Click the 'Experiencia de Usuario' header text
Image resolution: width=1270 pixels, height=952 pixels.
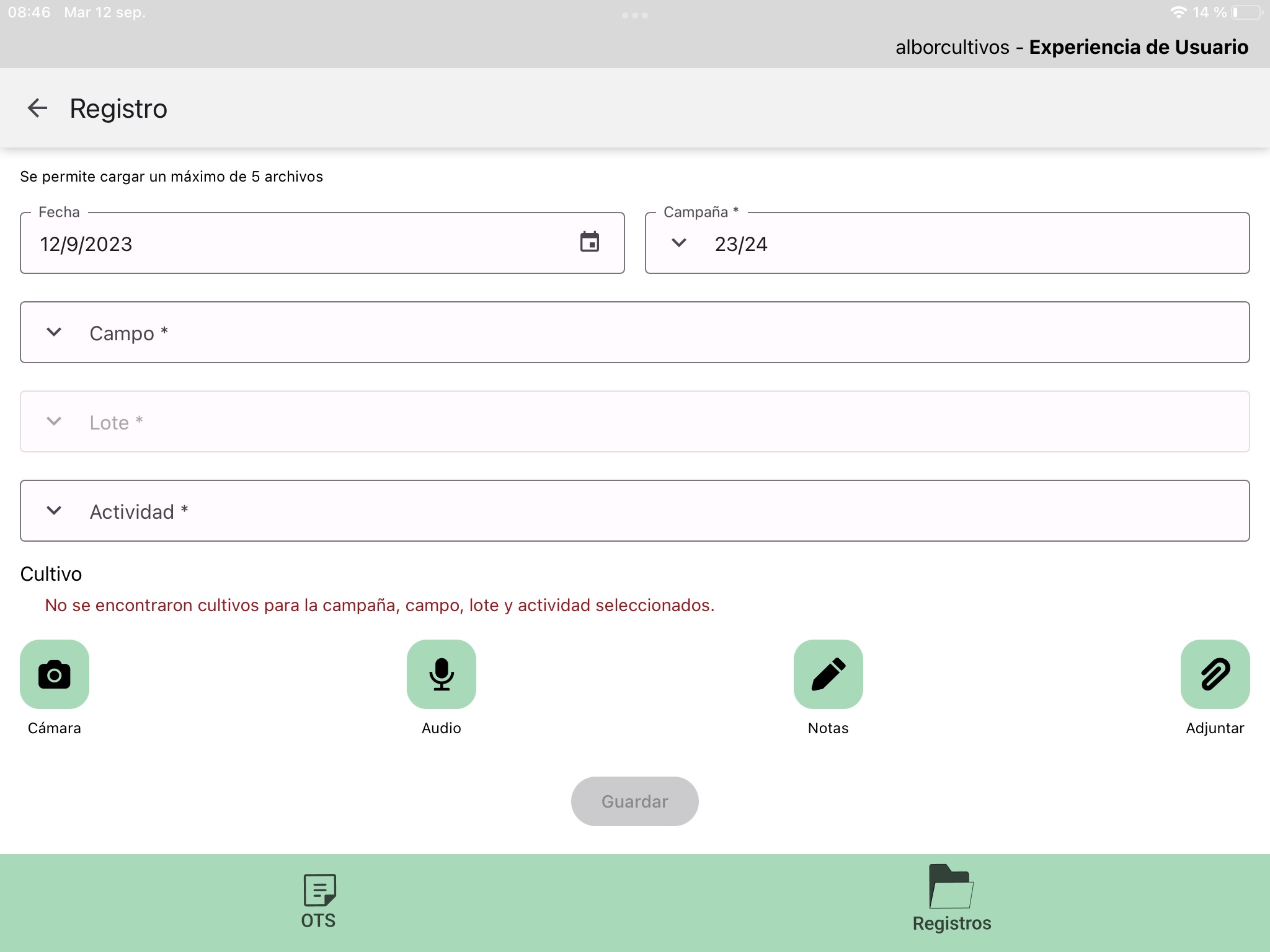pos(1139,47)
